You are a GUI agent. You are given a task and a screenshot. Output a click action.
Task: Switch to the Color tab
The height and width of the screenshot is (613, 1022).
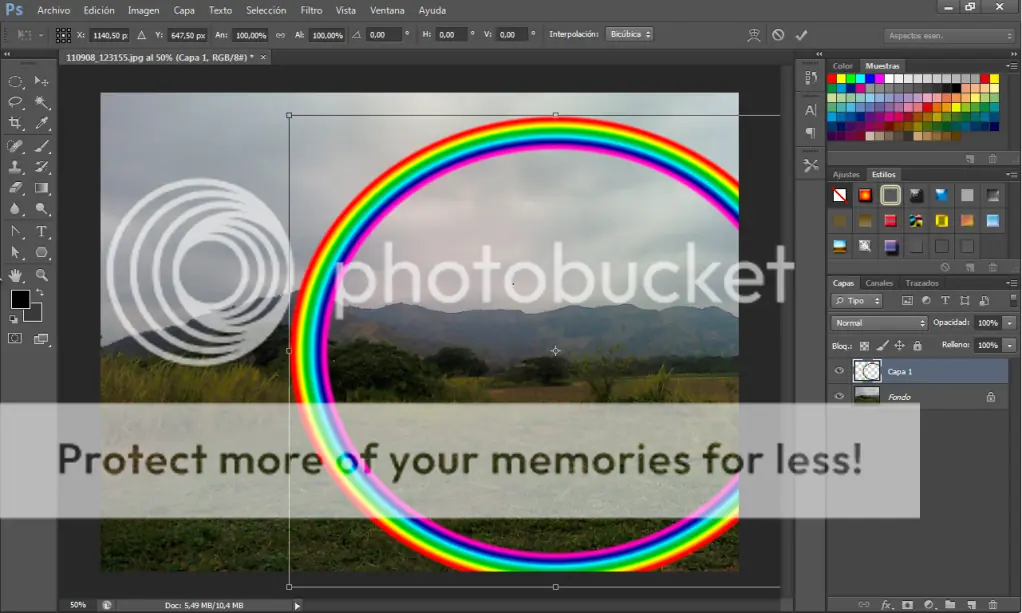(842, 66)
